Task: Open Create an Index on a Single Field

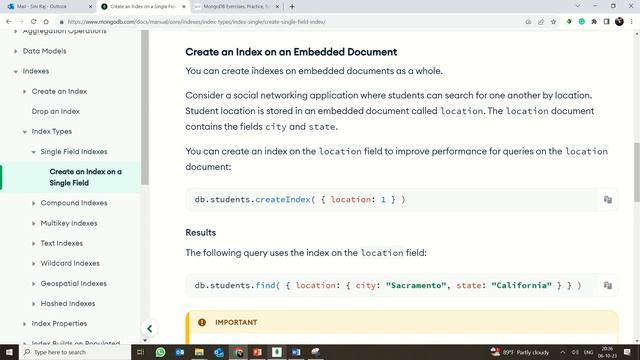Action: tap(86, 177)
